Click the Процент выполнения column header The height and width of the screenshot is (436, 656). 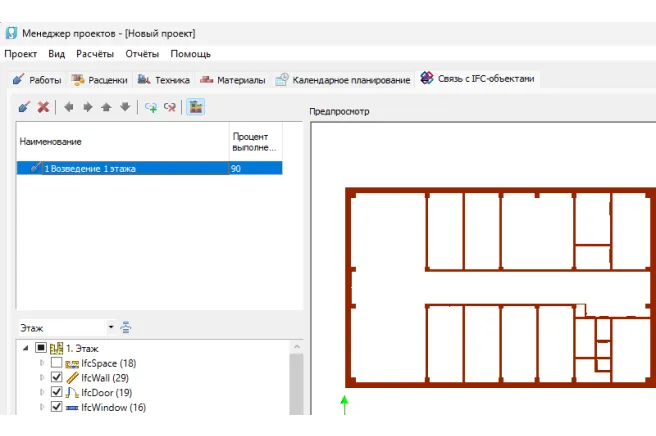(x=254, y=142)
